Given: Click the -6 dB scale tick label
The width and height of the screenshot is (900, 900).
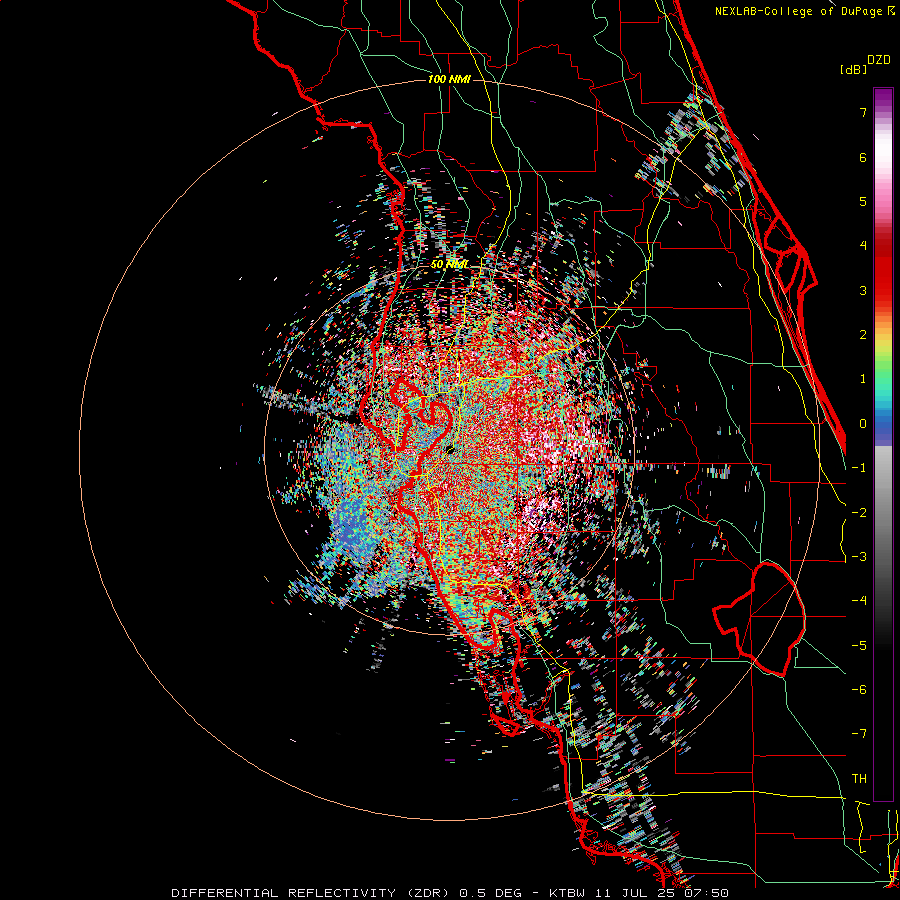Looking at the screenshot, I should [859, 690].
